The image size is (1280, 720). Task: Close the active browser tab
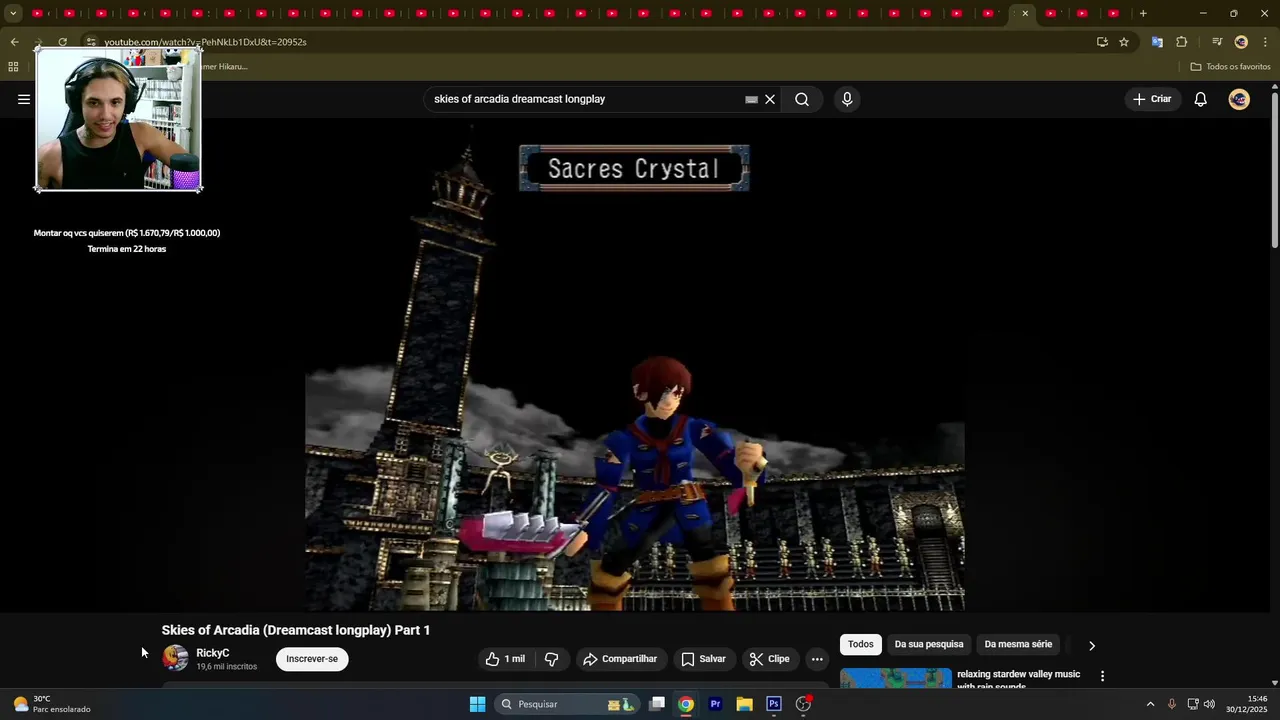[1025, 13]
